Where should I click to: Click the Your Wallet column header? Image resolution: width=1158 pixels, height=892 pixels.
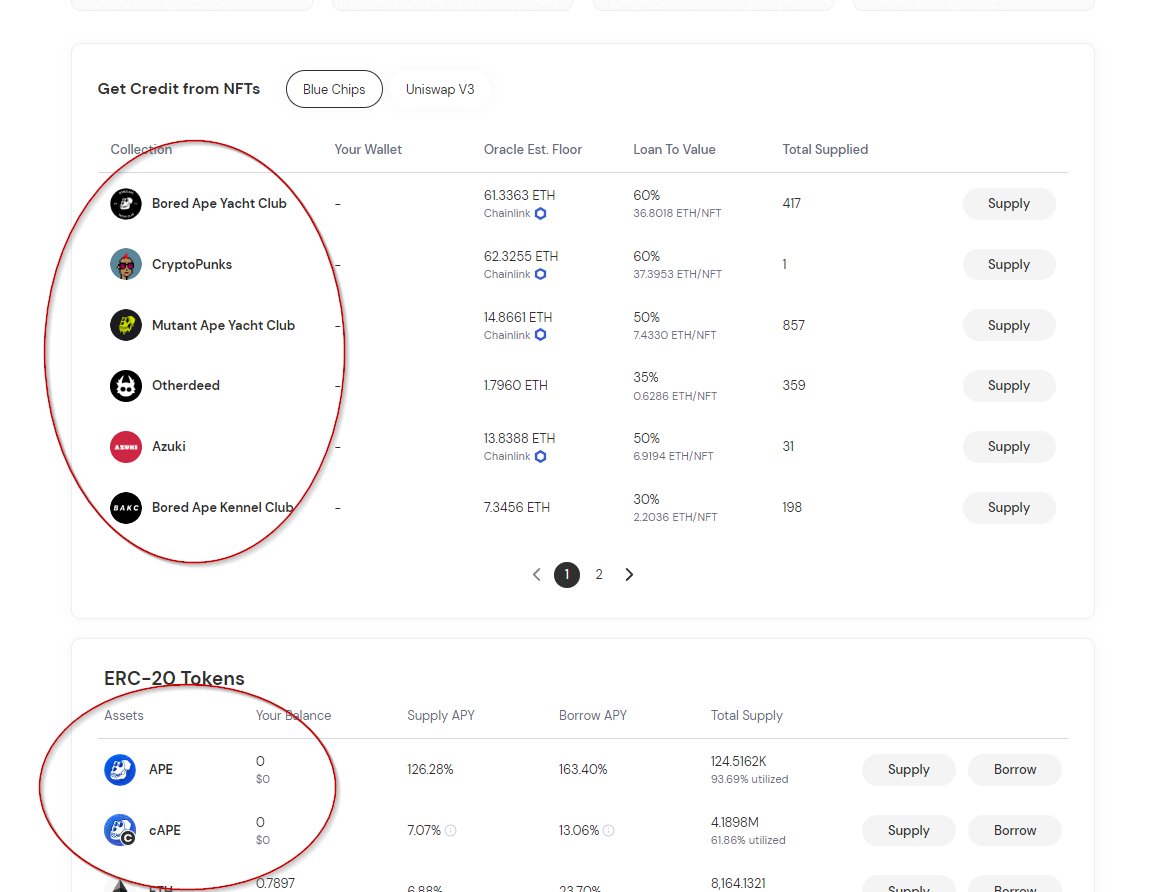pos(368,149)
